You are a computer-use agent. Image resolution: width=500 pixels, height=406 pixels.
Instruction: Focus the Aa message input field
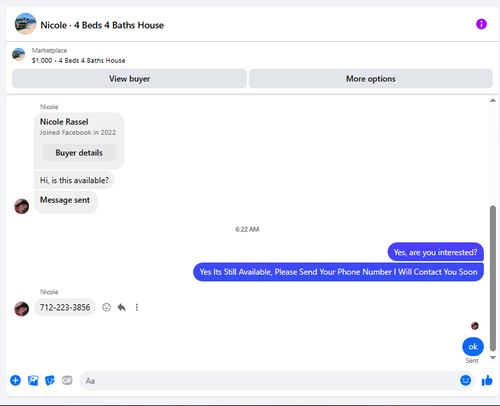click(x=270, y=381)
